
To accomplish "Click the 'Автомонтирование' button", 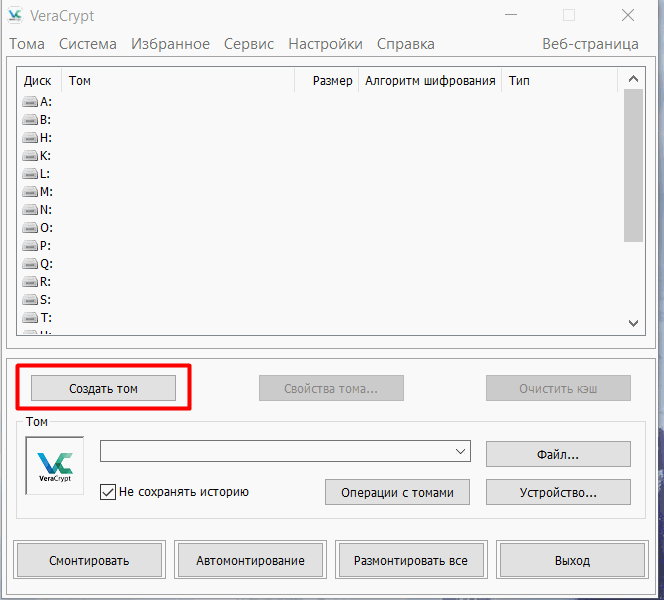I will coord(250,560).
